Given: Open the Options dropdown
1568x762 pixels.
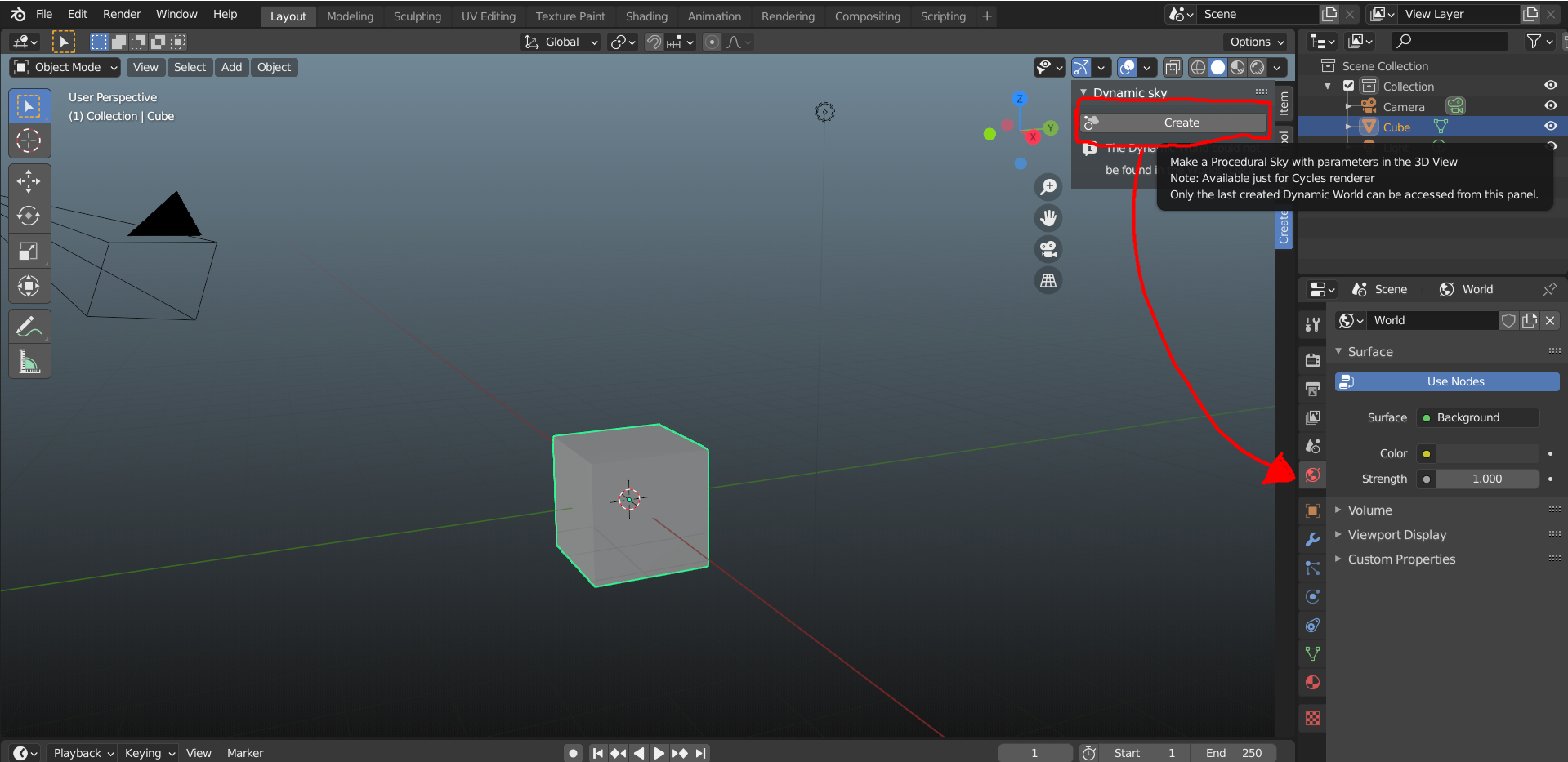Looking at the screenshot, I should [x=1257, y=42].
